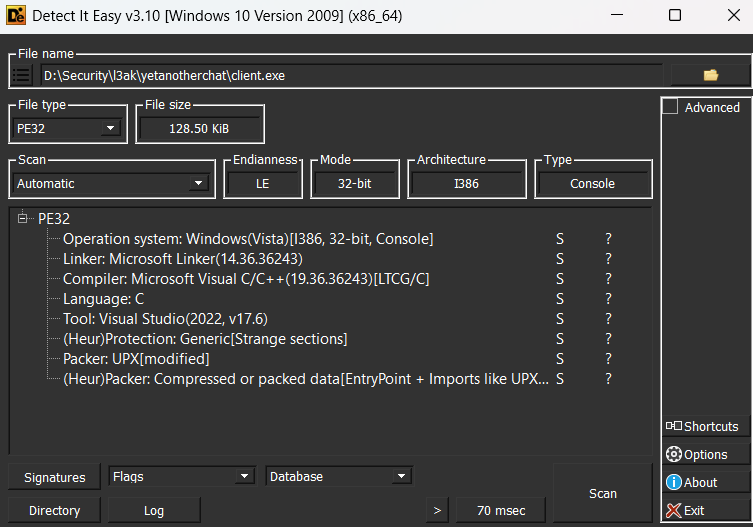Click the ? on Compiler row
Image resolution: width=753 pixels, height=527 pixels.
[608, 279]
